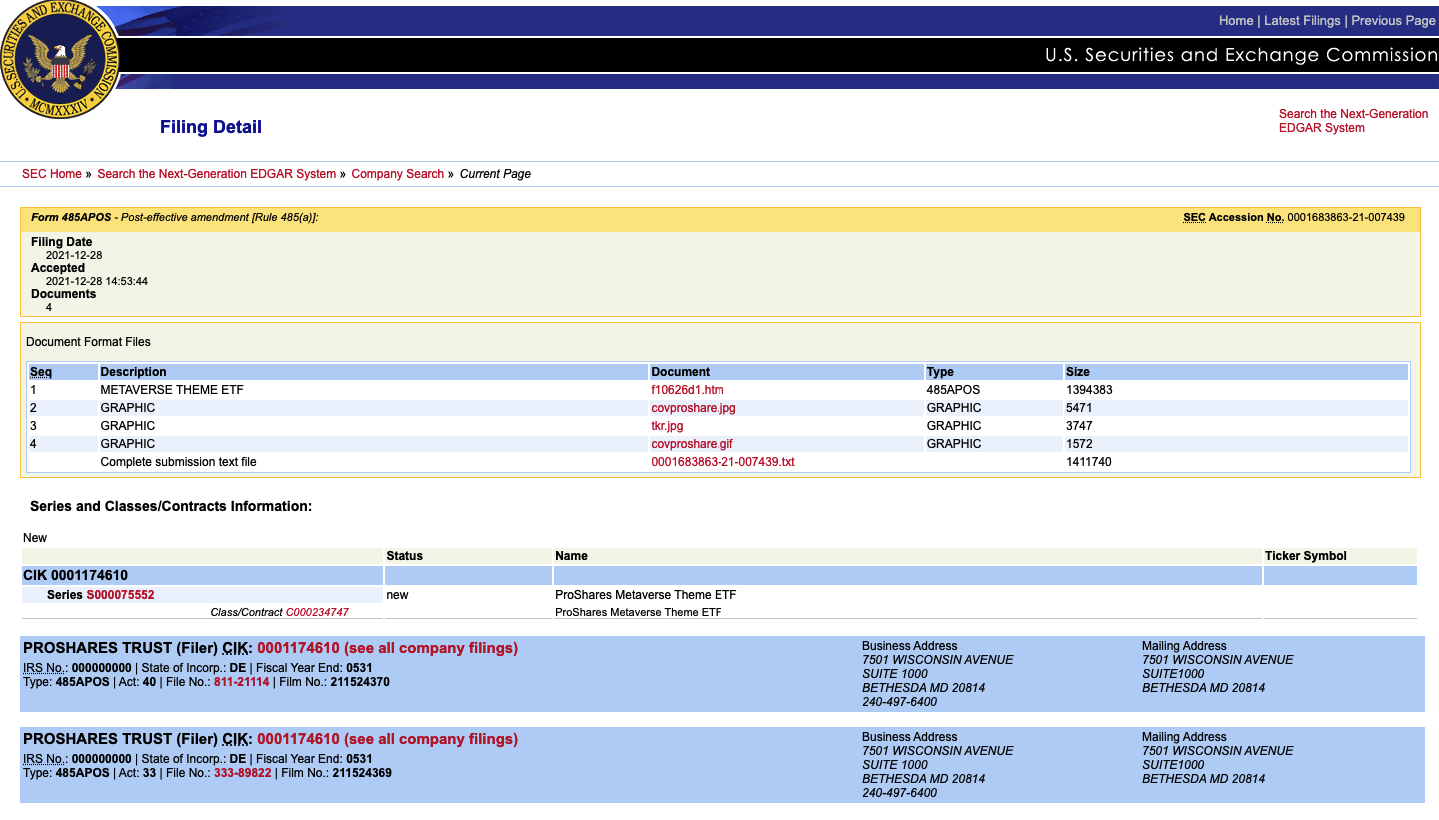Screen dimensions: 1439x820
Task: Open Latest Filings in the header
Action: (x=1302, y=20)
